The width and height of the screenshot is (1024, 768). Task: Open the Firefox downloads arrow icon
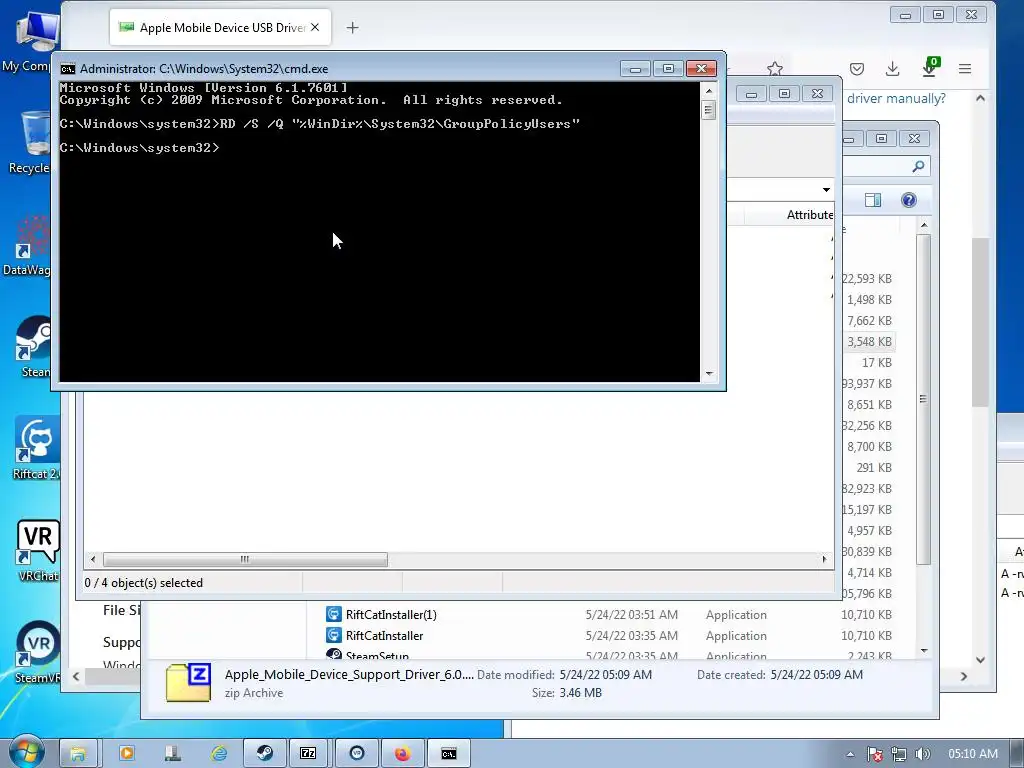[x=892, y=69]
